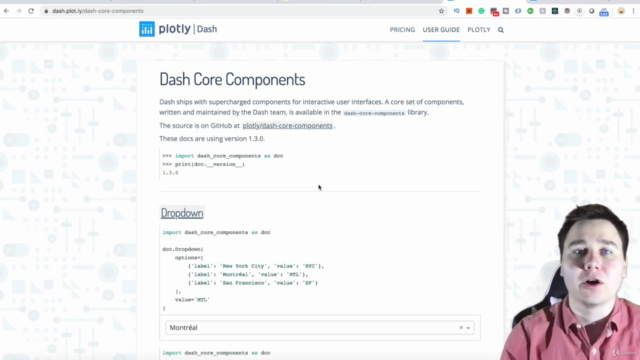
Task: Open the orange square extension icon
Action: coord(469,11)
